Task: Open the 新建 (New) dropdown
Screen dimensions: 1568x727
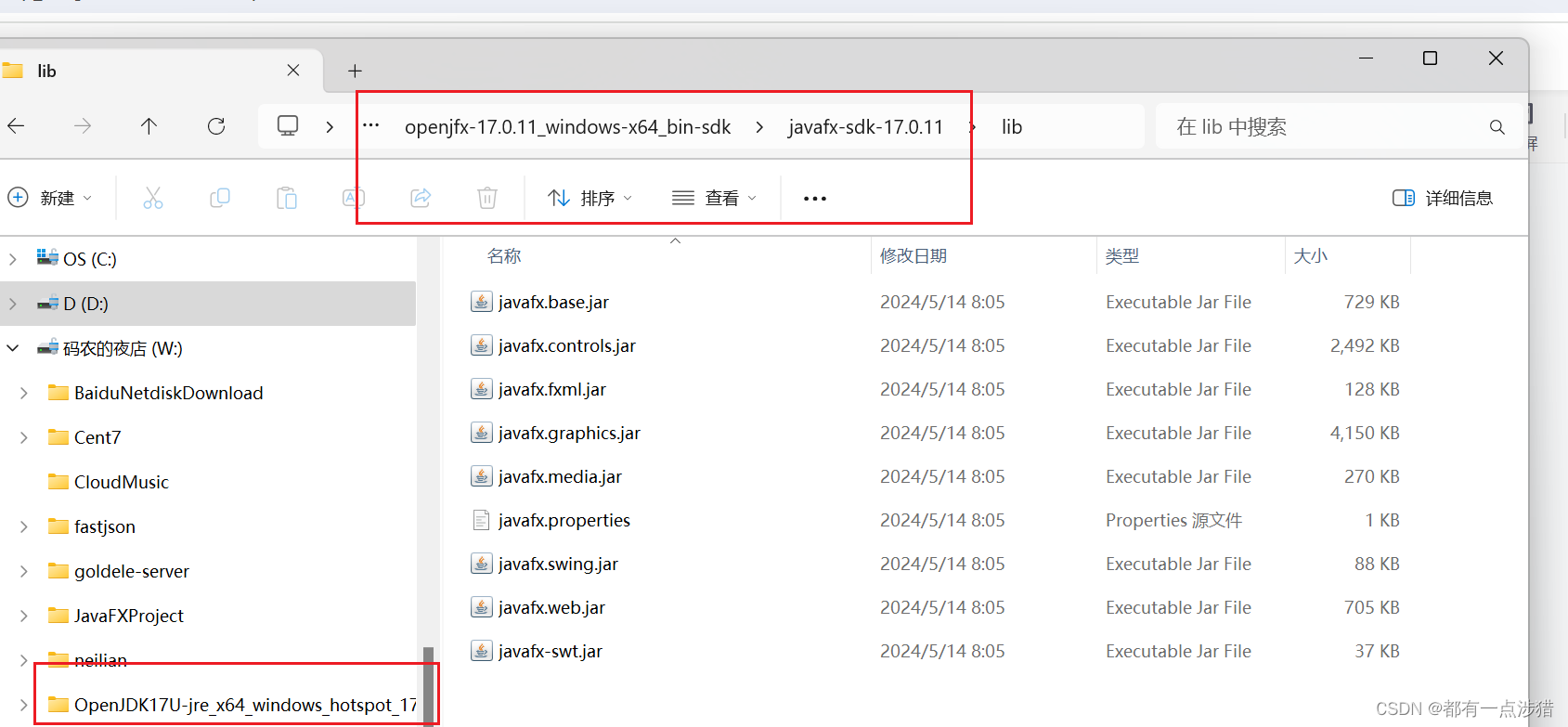Action: coord(50,198)
